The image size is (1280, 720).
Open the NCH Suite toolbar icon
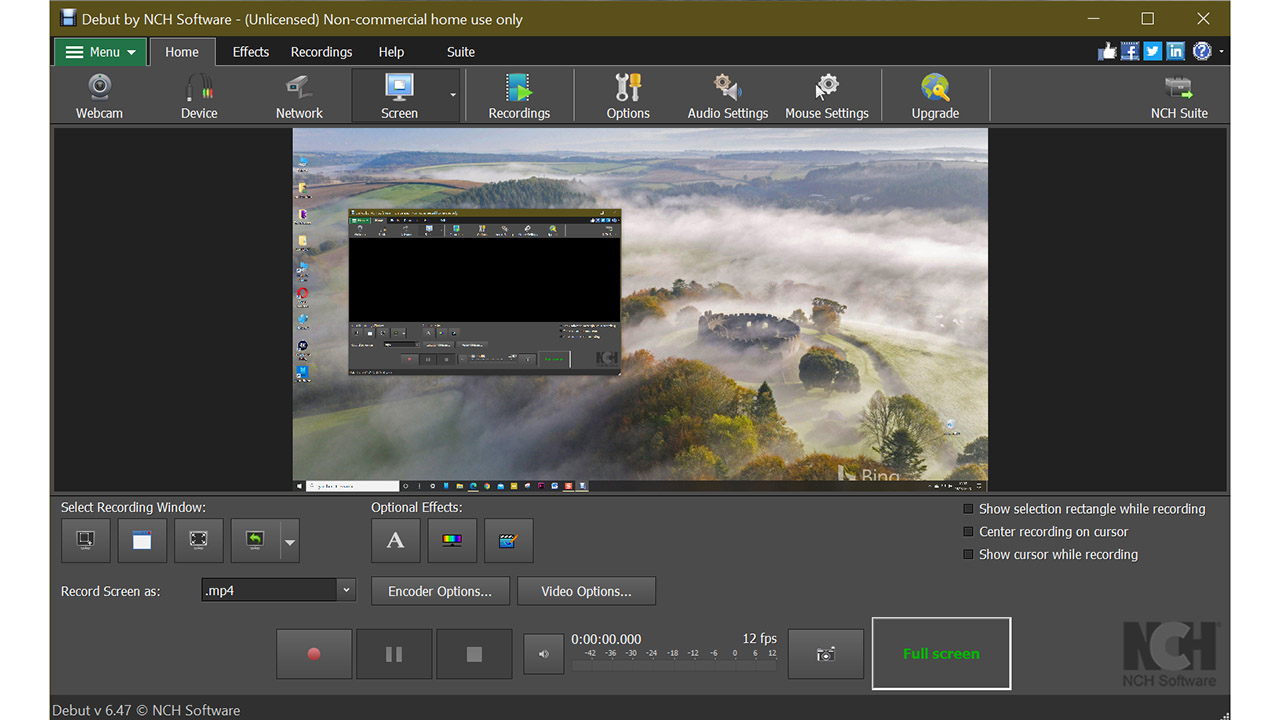click(1179, 96)
